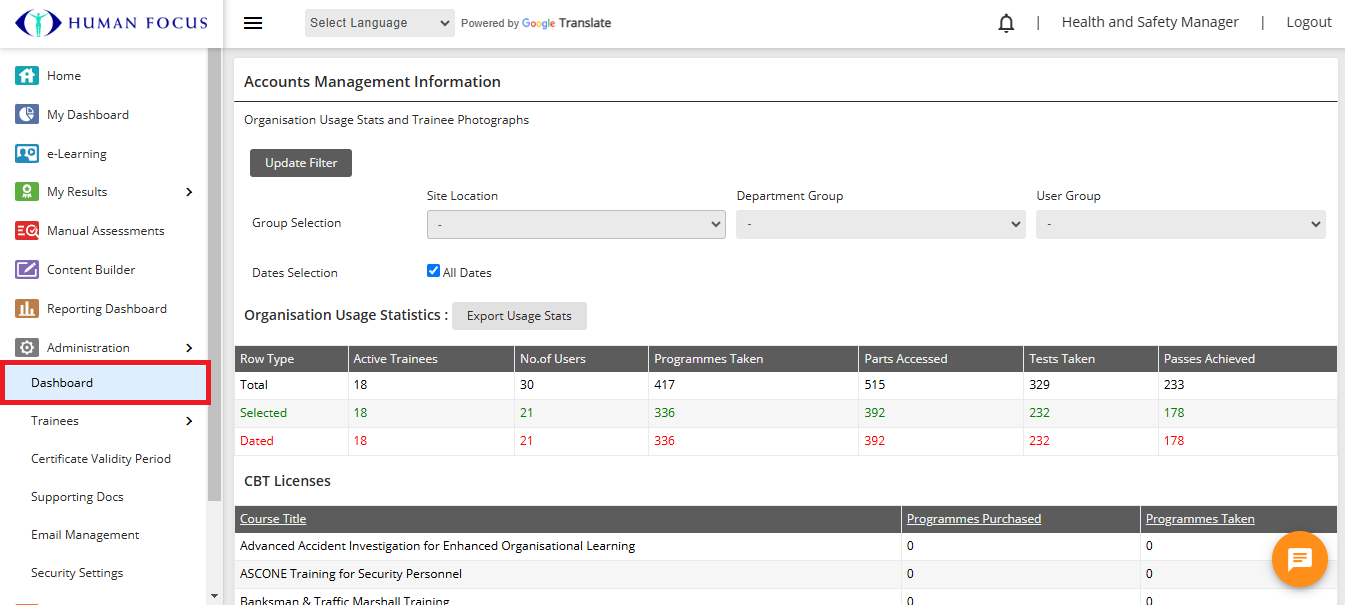The width and height of the screenshot is (1345, 605).
Task: Click the Update Filter button
Action: pos(301,163)
